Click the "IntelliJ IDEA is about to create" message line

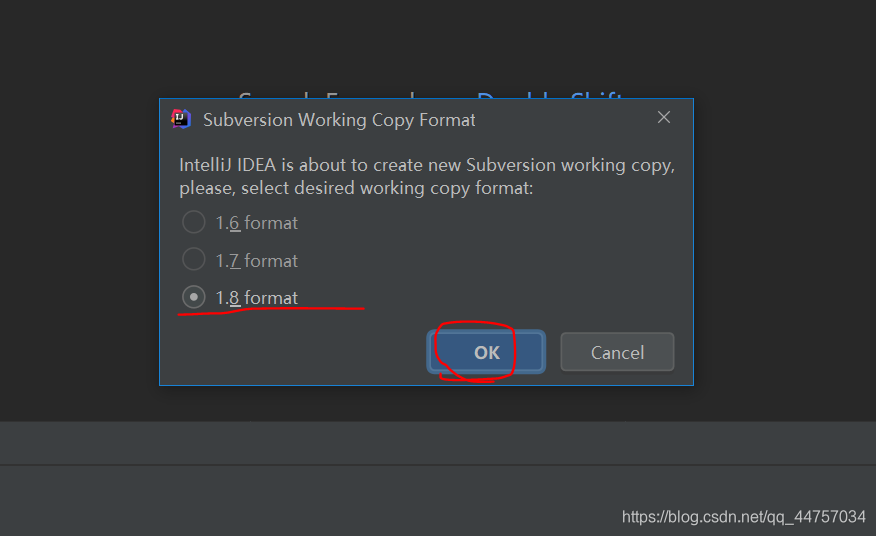pos(427,165)
